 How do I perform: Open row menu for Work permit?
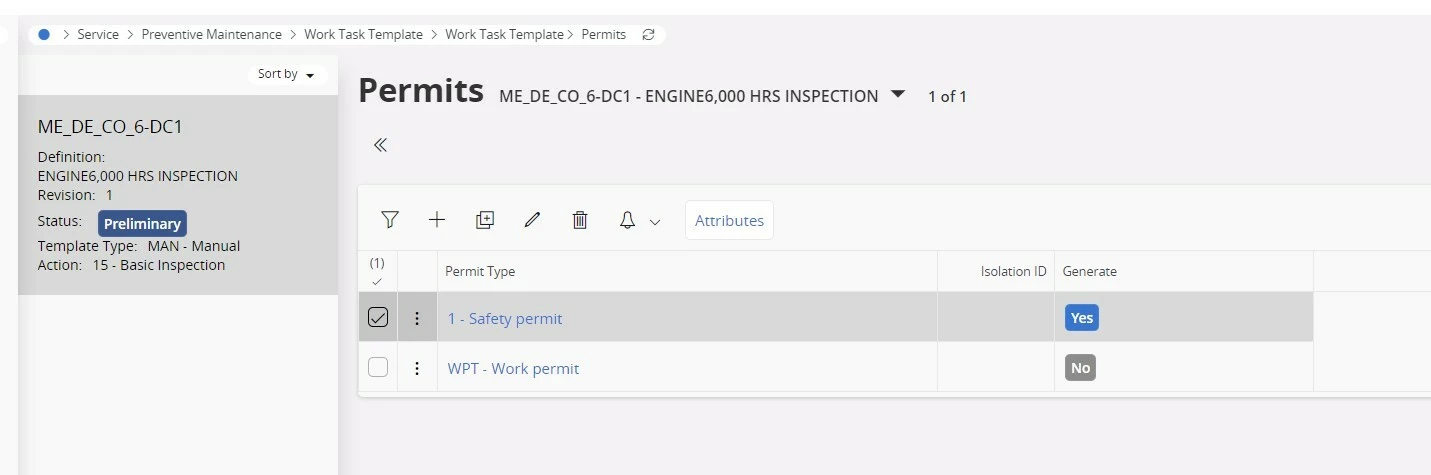[417, 368]
